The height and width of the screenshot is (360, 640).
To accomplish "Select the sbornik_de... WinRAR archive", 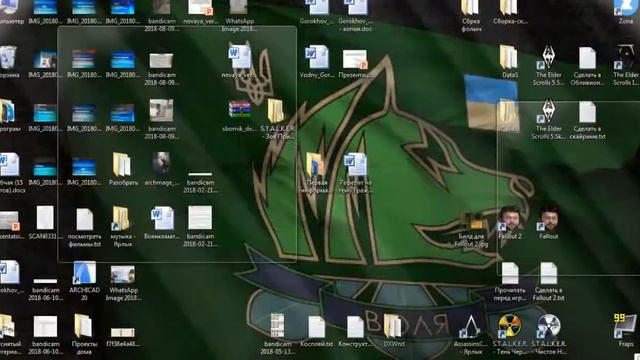I will tap(239, 116).
